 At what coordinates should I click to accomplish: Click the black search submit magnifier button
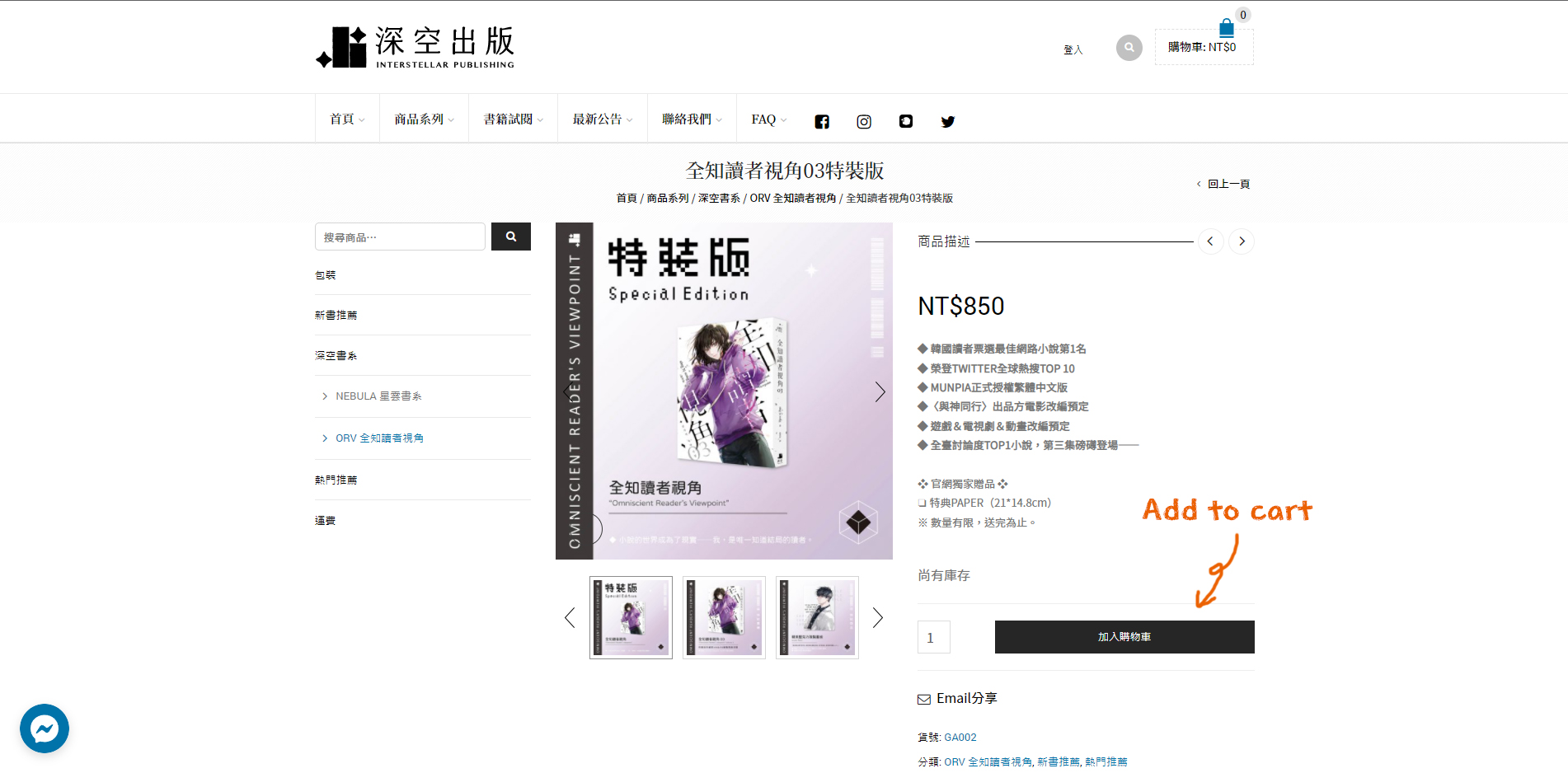point(511,237)
